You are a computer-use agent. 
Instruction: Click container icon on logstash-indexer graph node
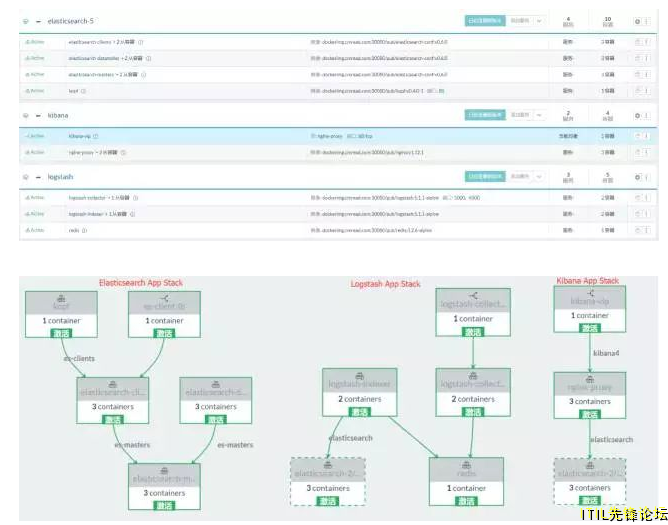tap(360, 375)
